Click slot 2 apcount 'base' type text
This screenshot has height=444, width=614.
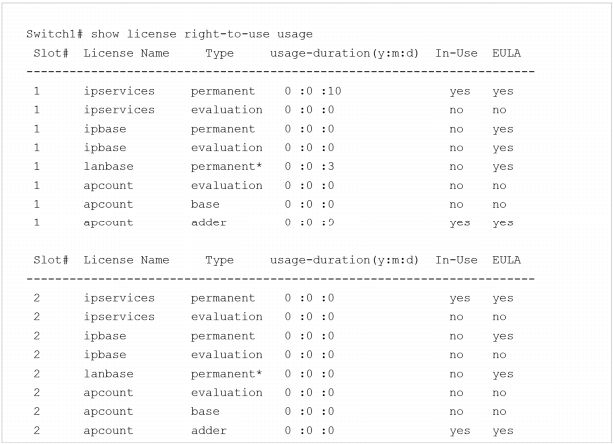205,411
